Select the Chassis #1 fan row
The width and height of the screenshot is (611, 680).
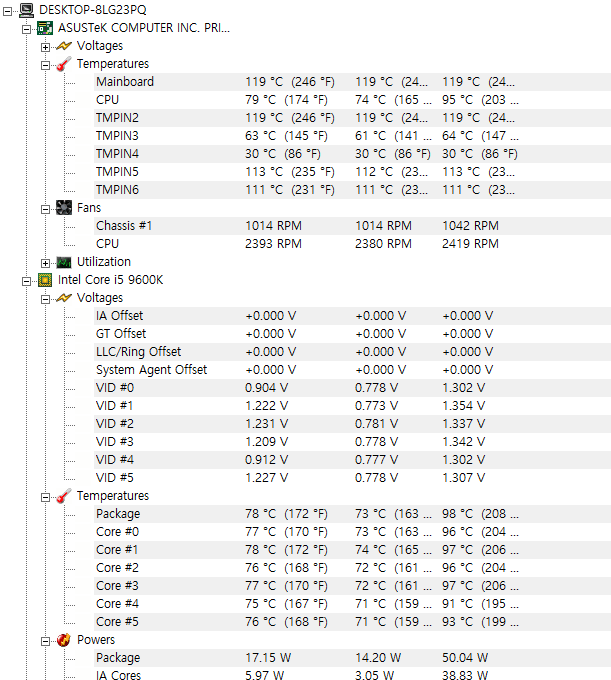click(124, 226)
